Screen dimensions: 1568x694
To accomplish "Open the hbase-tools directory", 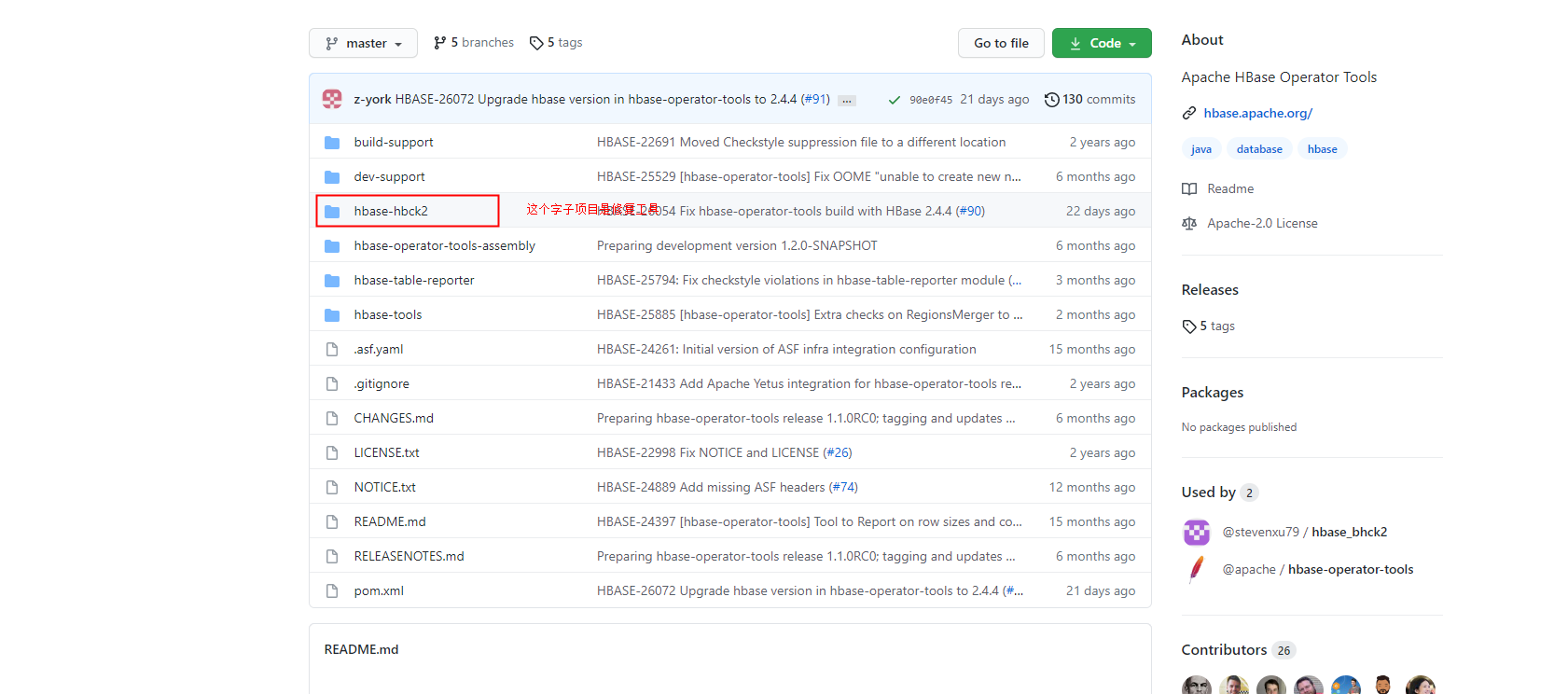I will point(388,314).
